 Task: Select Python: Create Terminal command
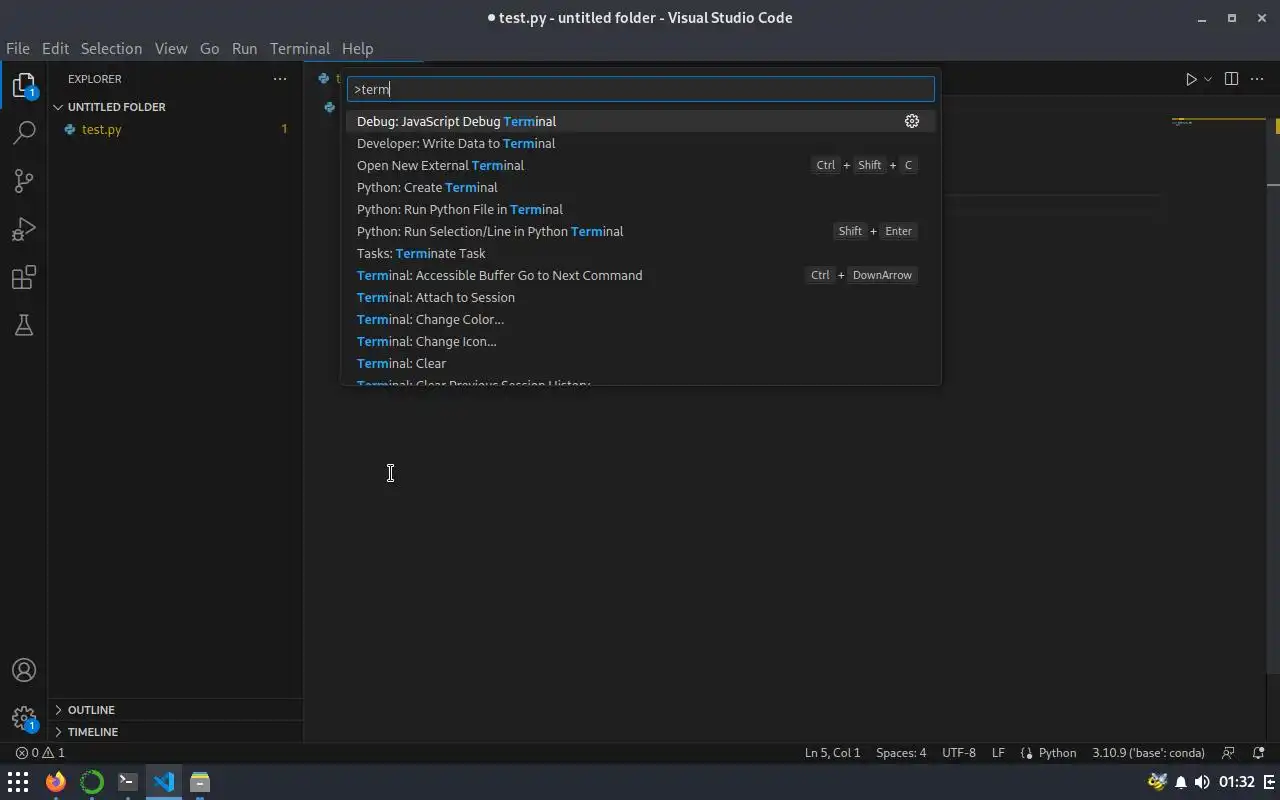(640, 187)
